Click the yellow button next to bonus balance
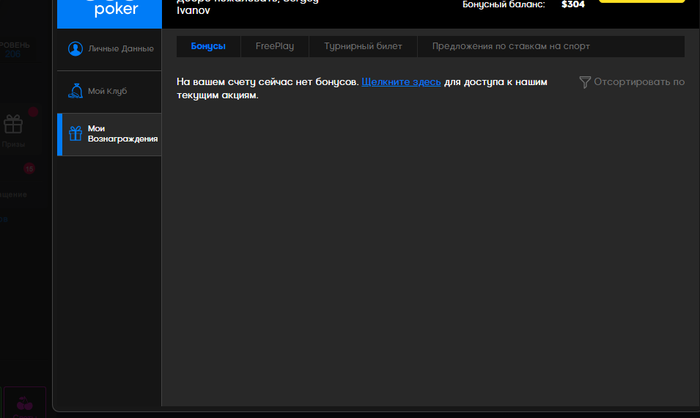The height and width of the screenshot is (418, 700). [642, 1]
